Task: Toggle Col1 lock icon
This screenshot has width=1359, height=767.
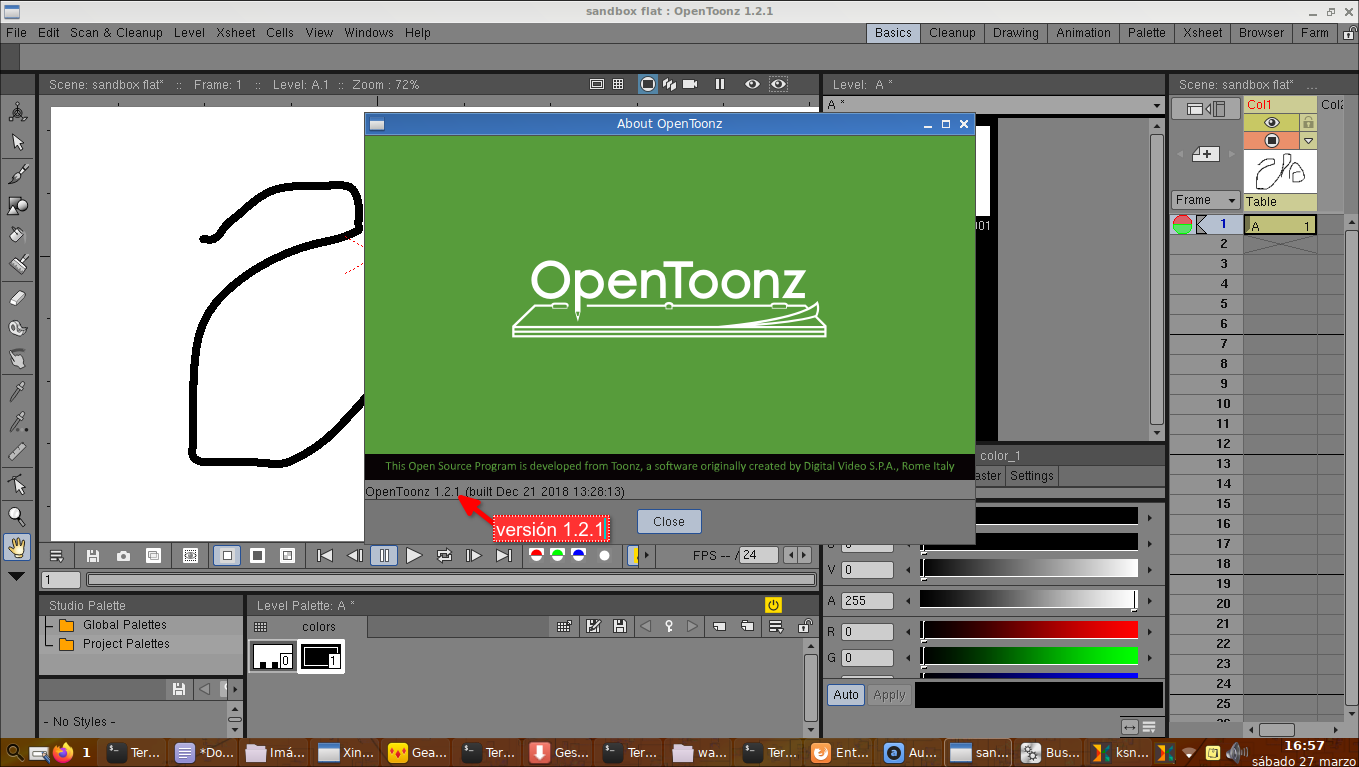Action: pos(1308,122)
